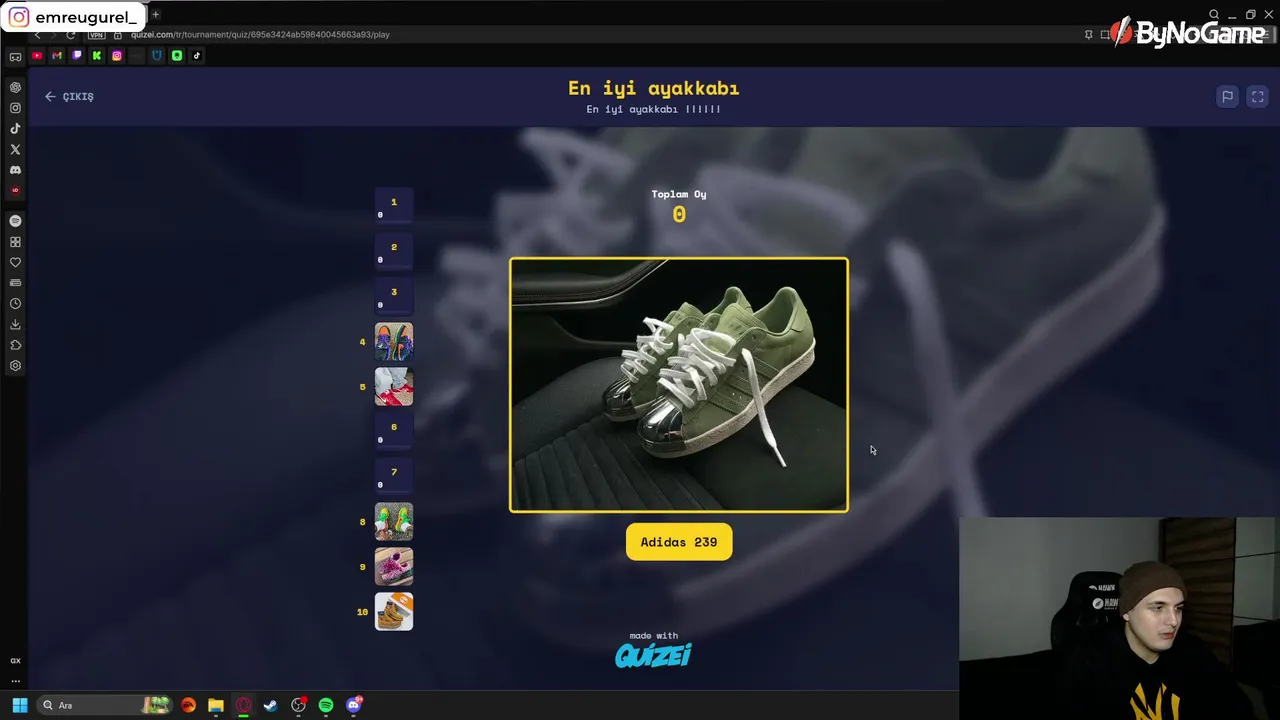Select rank 5 shoe thumbnail
The image size is (1280, 720).
point(394,387)
